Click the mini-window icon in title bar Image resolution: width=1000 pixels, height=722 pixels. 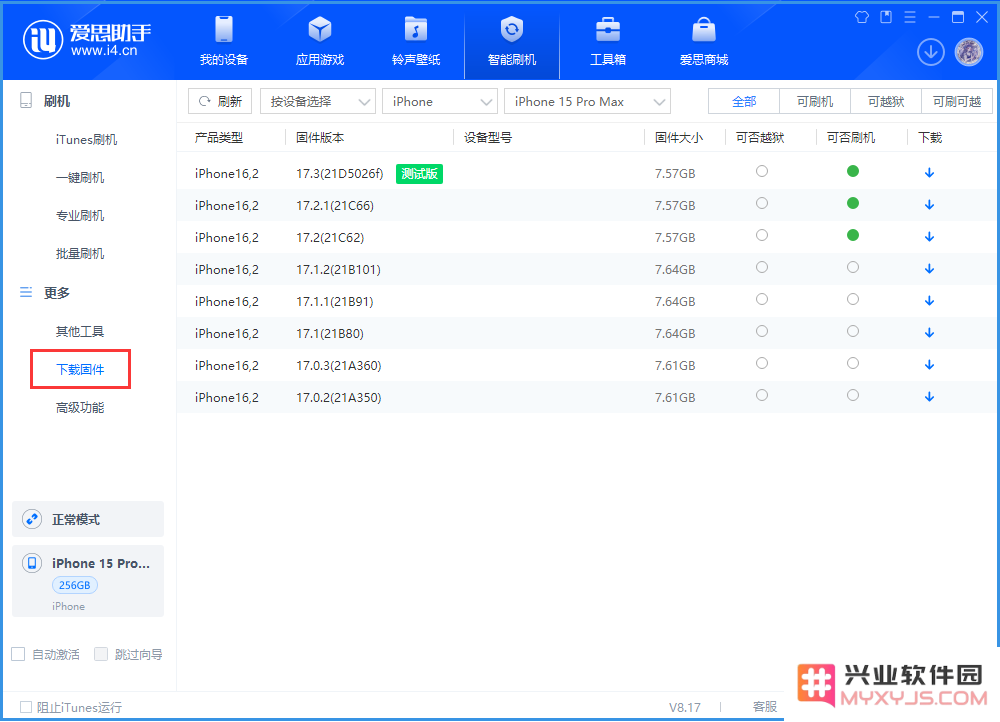click(x=886, y=17)
